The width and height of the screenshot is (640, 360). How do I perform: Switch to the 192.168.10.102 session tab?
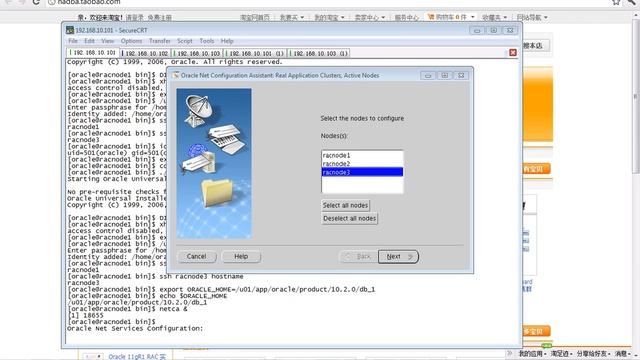tap(145, 53)
